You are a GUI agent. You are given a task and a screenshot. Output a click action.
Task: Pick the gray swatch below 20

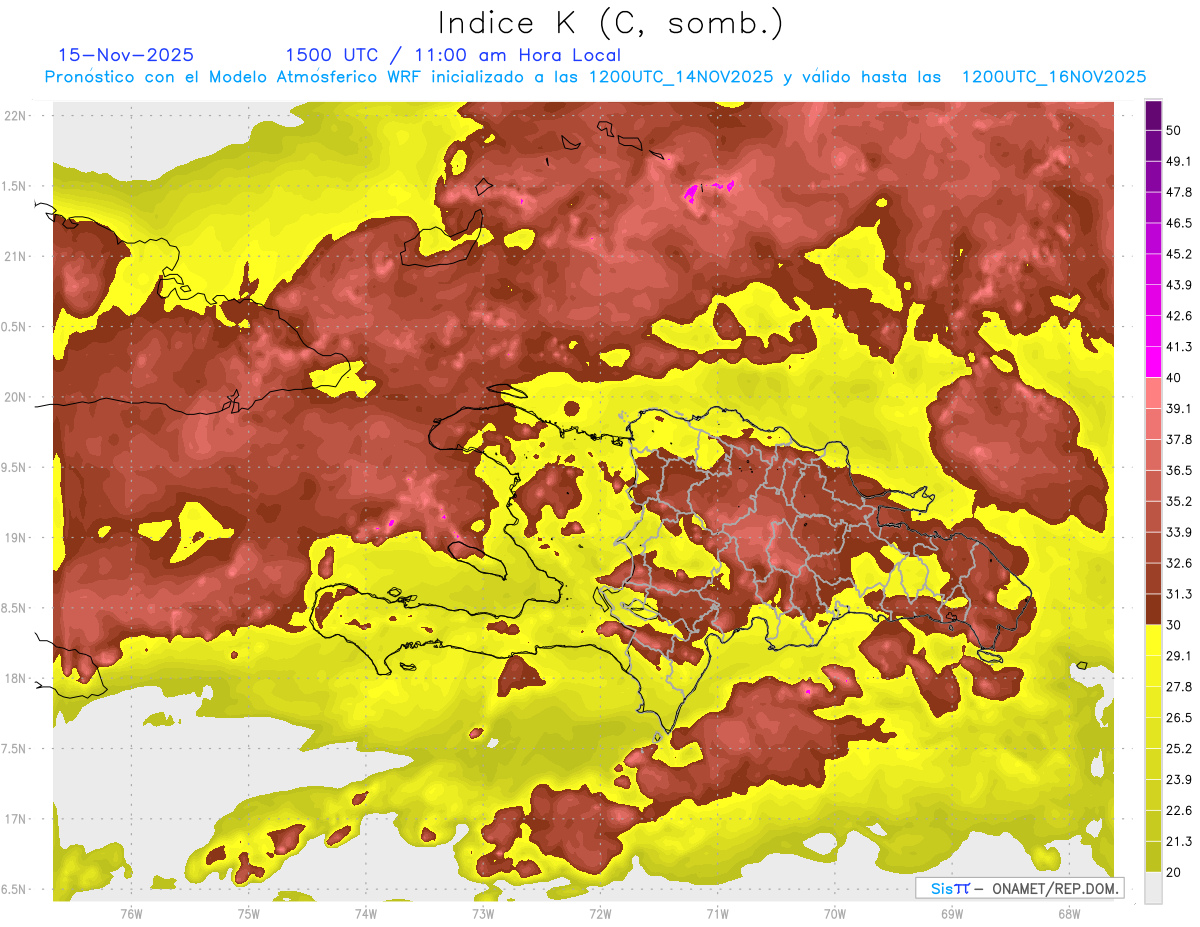click(x=1153, y=887)
